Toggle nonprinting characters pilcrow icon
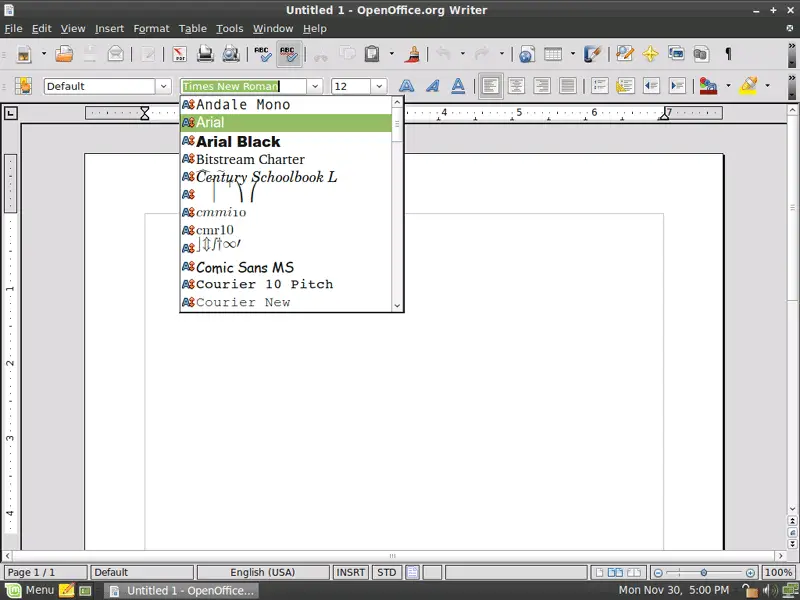Screen dimensions: 800x600 [728, 54]
